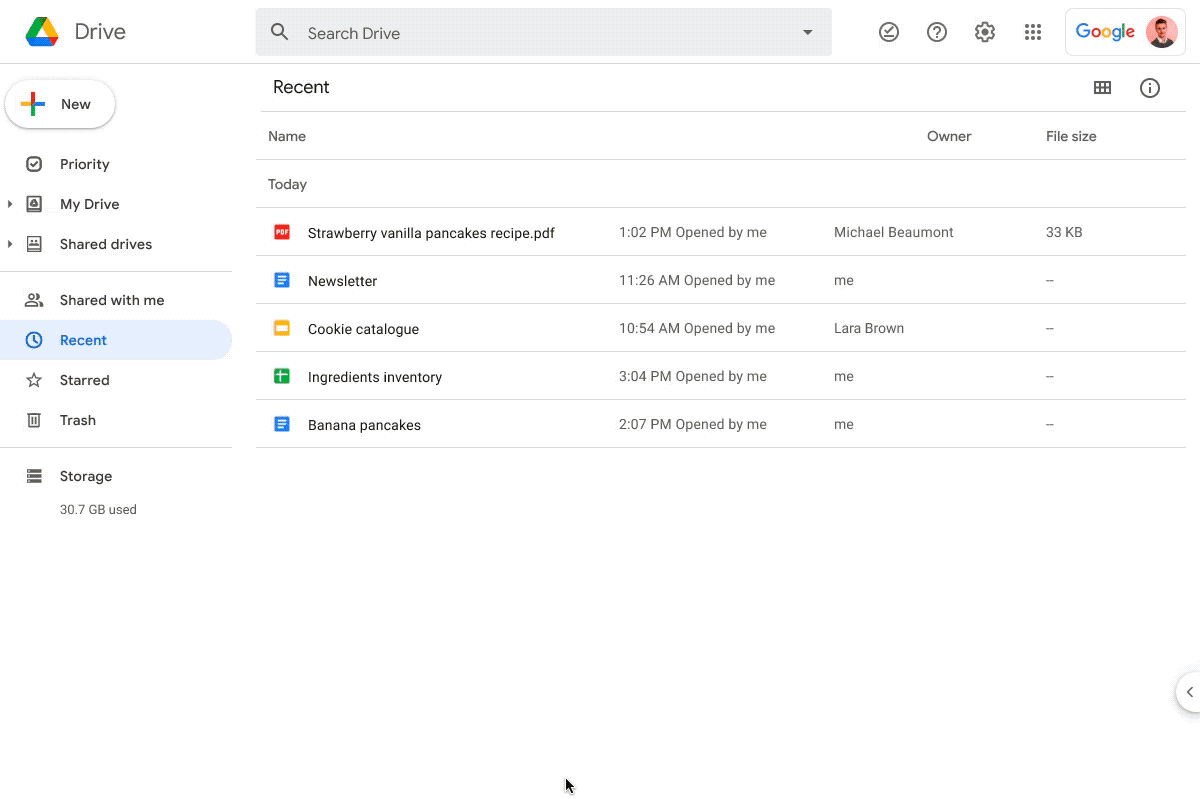Screen dimensions: 1200x799
Task: Switch to grid layout view
Action: [1102, 88]
